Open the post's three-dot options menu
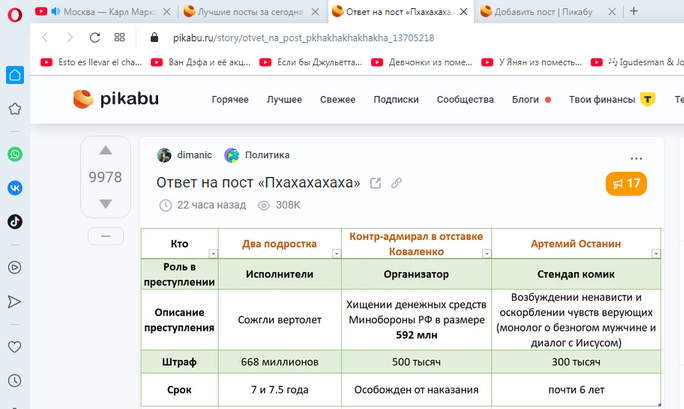Image resolution: width=684 pixels, height=409 pixels. point(637,158)
